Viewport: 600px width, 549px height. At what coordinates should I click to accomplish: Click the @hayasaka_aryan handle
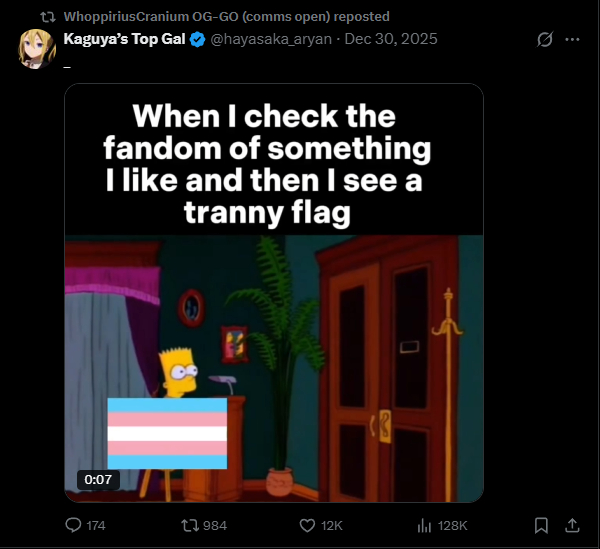266,39
